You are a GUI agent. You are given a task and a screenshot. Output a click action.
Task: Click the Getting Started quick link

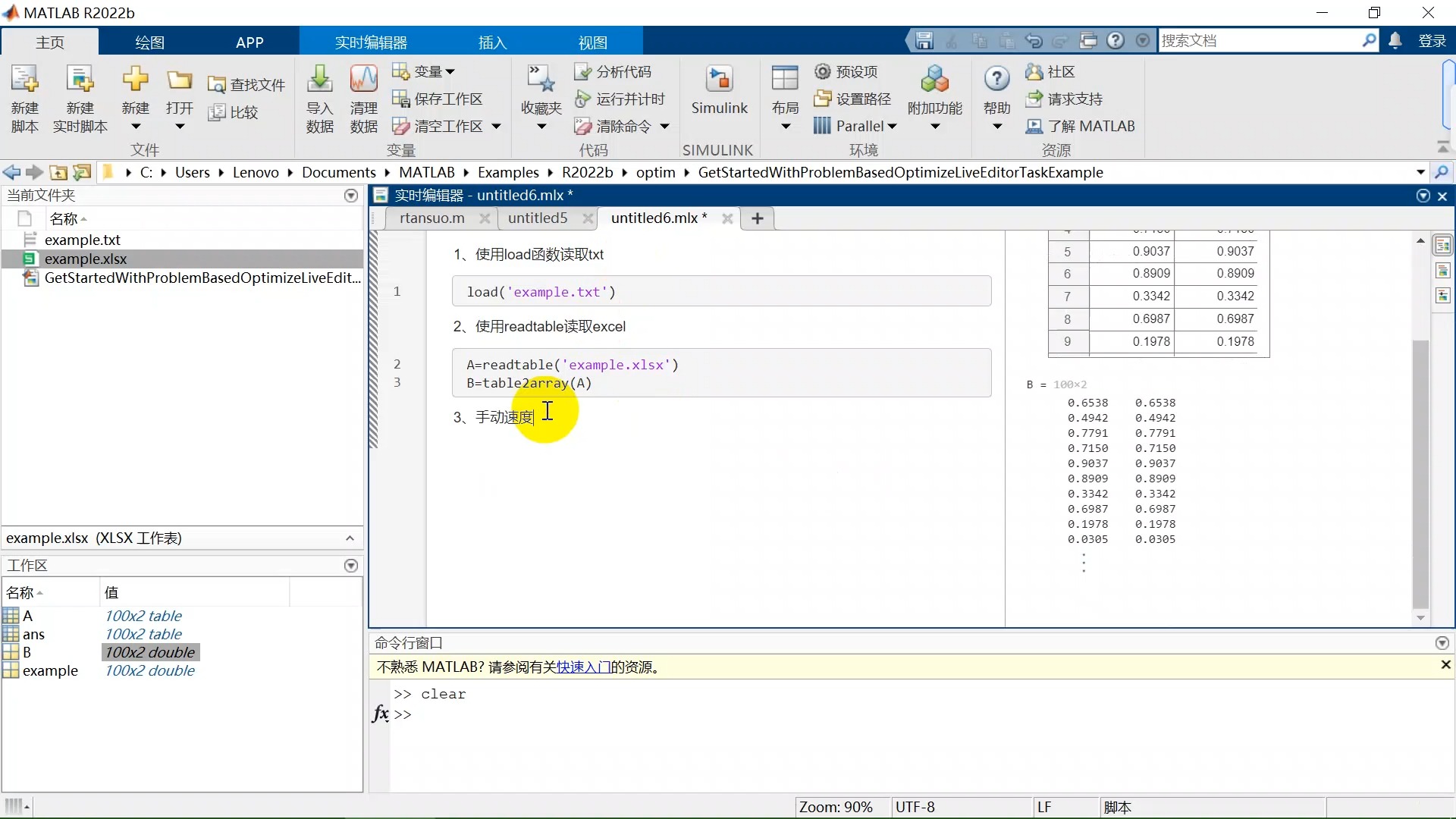[583, 667]
